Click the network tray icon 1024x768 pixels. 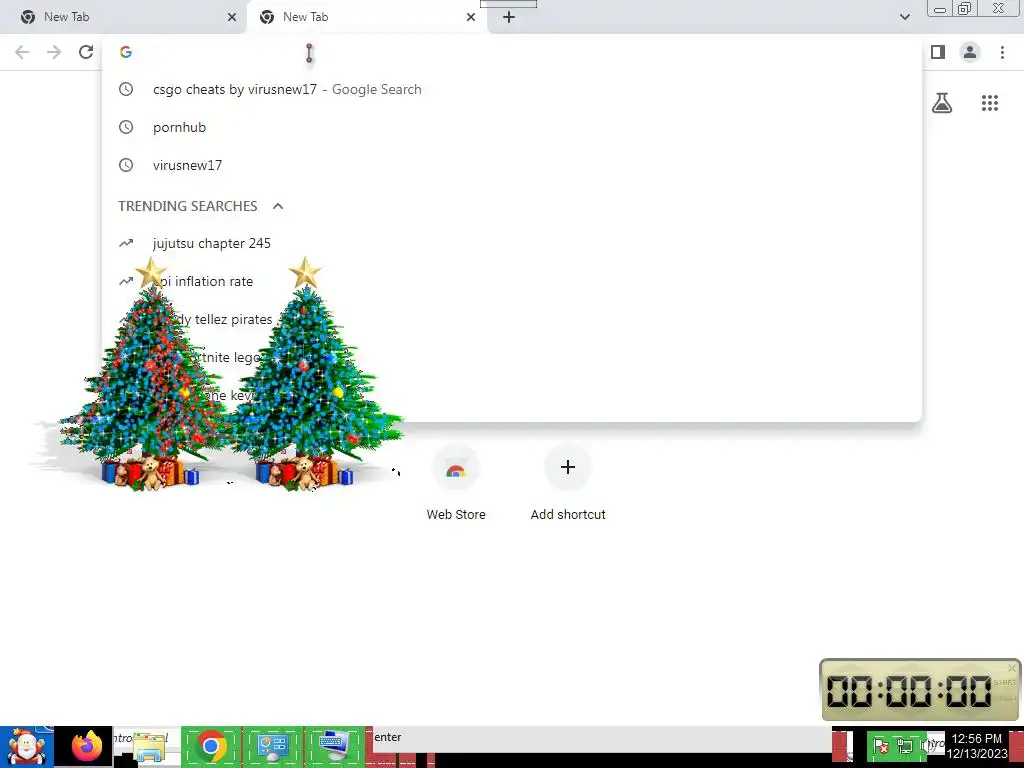(x=905, y=746)
